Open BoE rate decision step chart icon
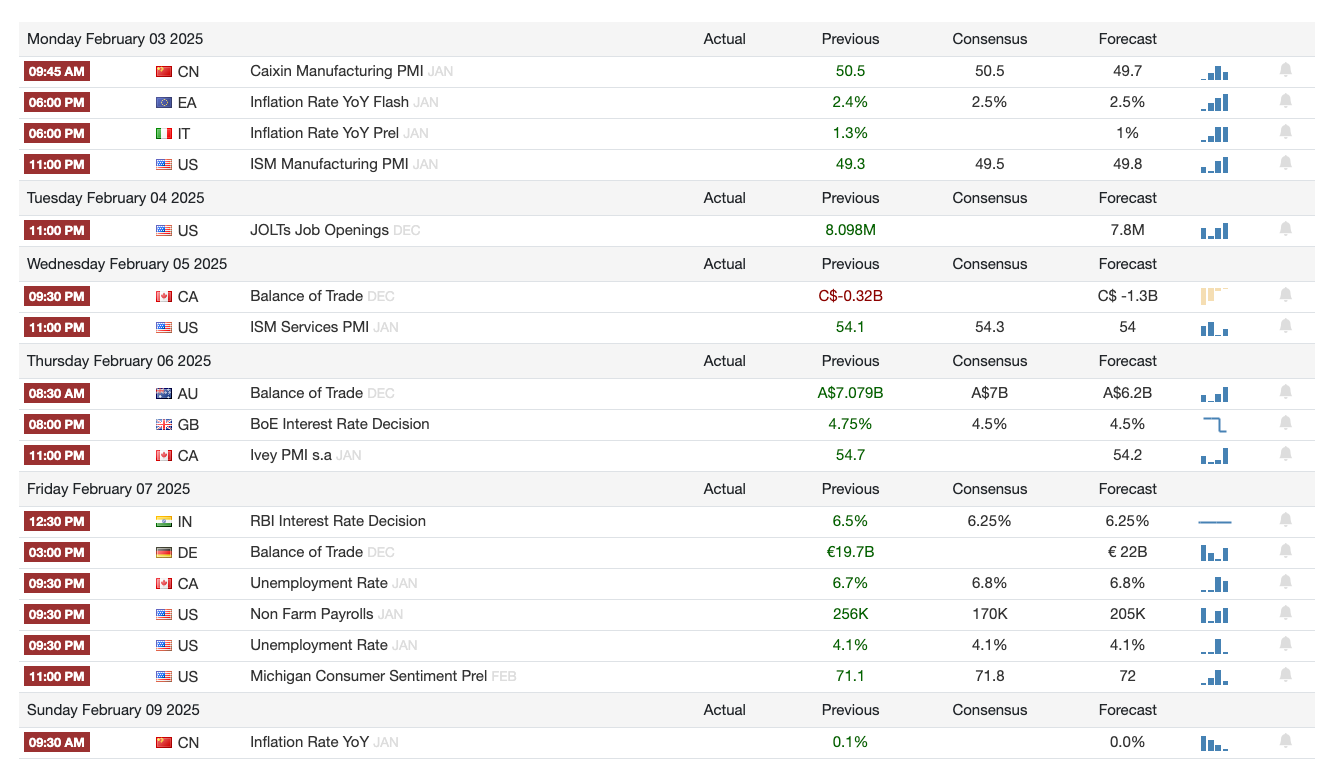 tap(1214, 424)
